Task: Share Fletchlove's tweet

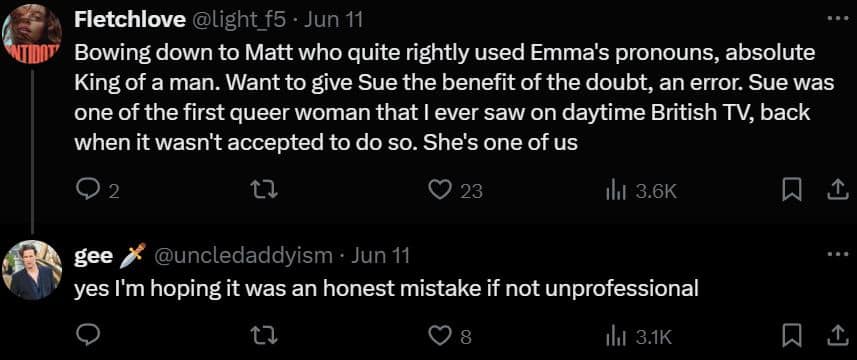Action: click(x=837, y=191)
